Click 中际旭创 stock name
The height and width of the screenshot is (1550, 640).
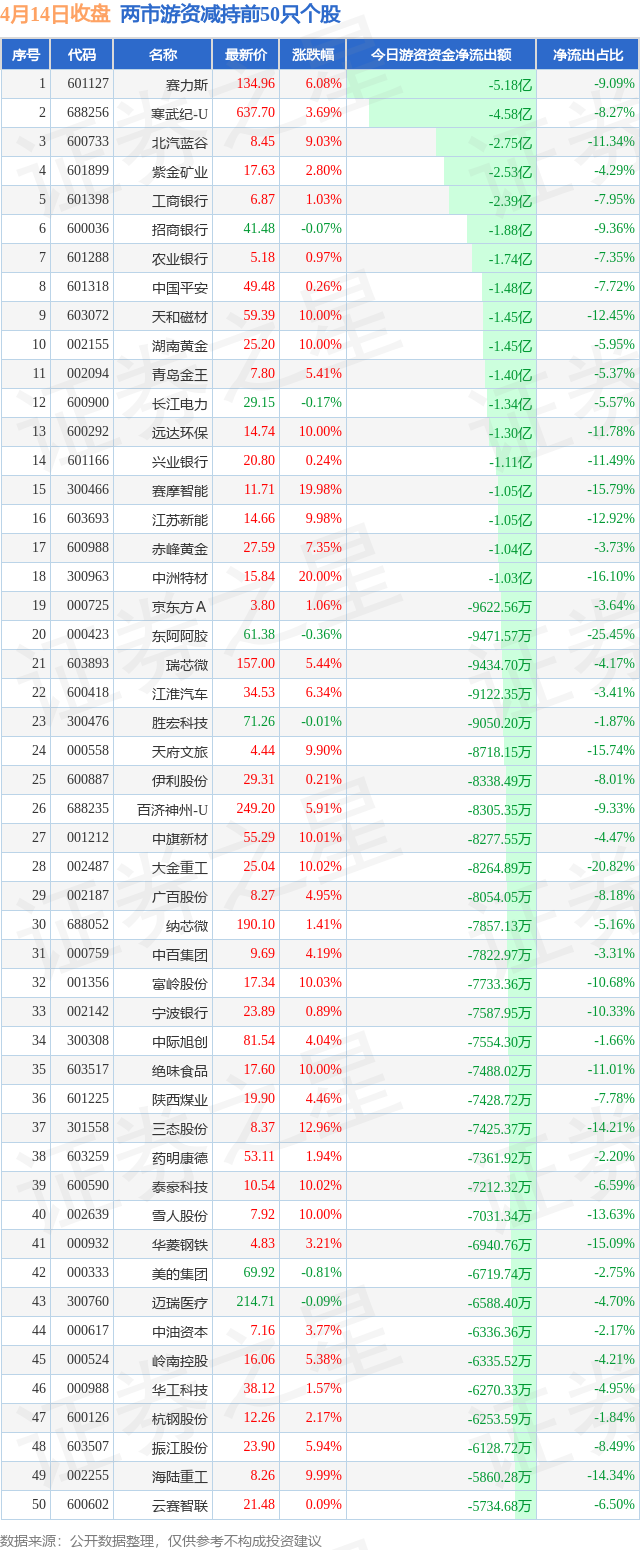(x=180, y=1042)
